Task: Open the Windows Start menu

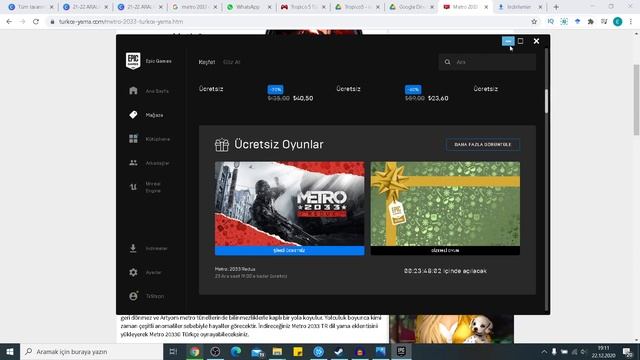Action: [x=10, y=351]
